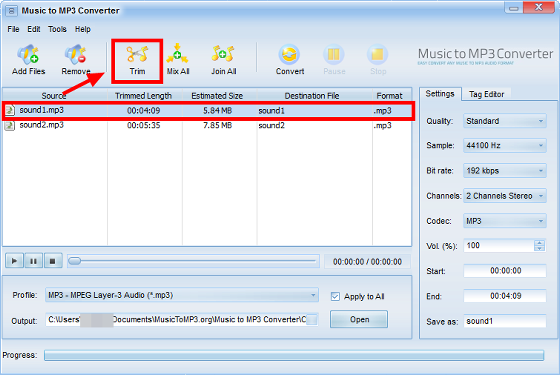
Task: Click the conversion Progress bar
Action: [x=294, y=355]
